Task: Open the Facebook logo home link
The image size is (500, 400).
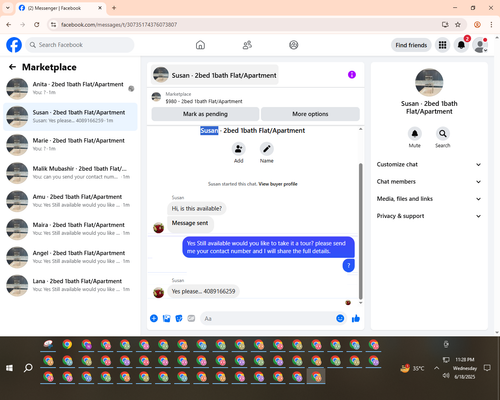Action: coord(14,45)
